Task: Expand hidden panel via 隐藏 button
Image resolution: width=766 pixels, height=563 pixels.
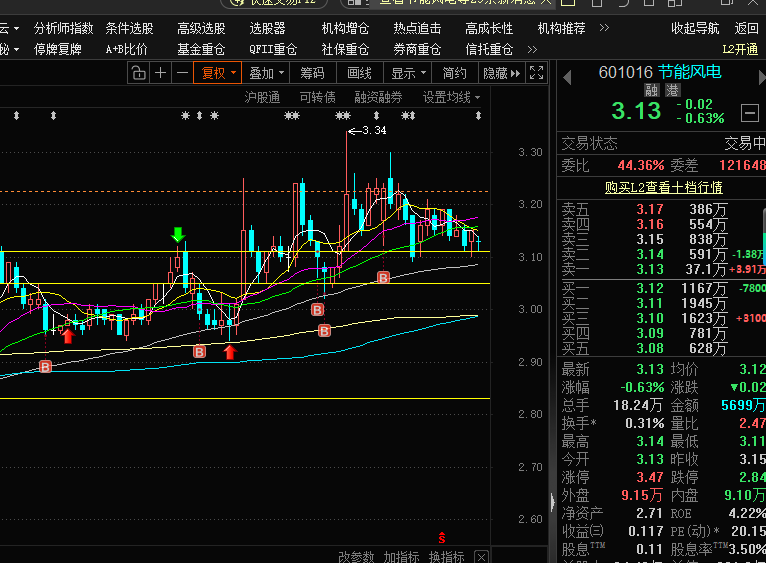Action: (x=501, y=73)
